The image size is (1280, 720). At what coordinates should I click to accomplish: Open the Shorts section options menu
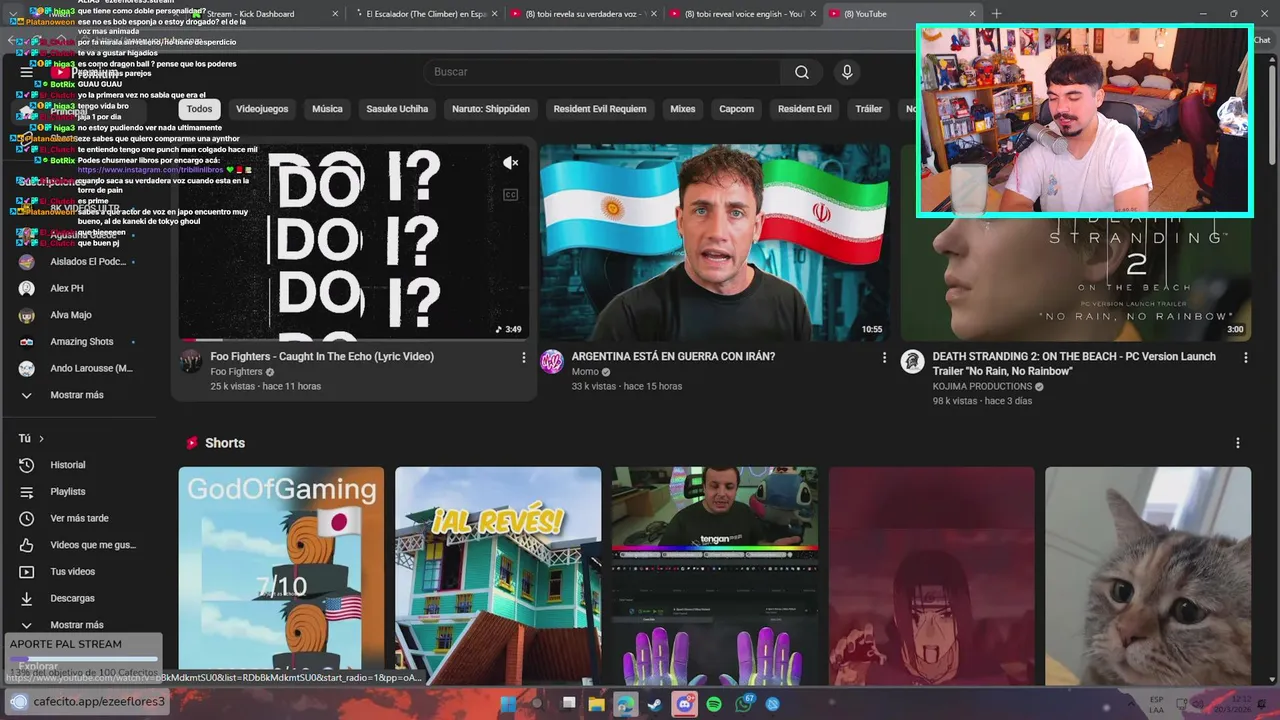(1237, 443)
